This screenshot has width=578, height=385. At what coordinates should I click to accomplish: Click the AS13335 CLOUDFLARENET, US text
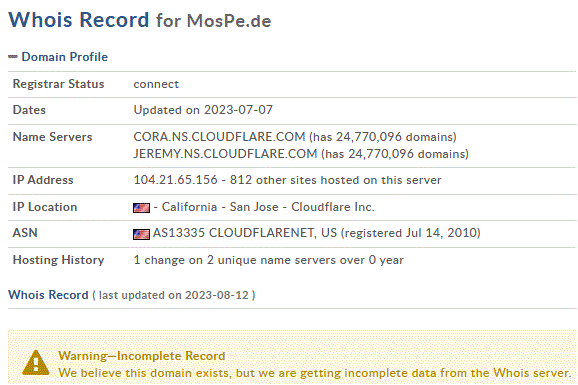coord(245,233)
